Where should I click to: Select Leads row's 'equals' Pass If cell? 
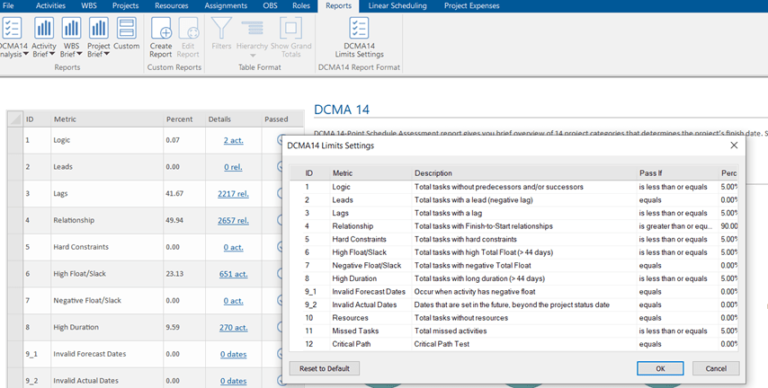676,200
